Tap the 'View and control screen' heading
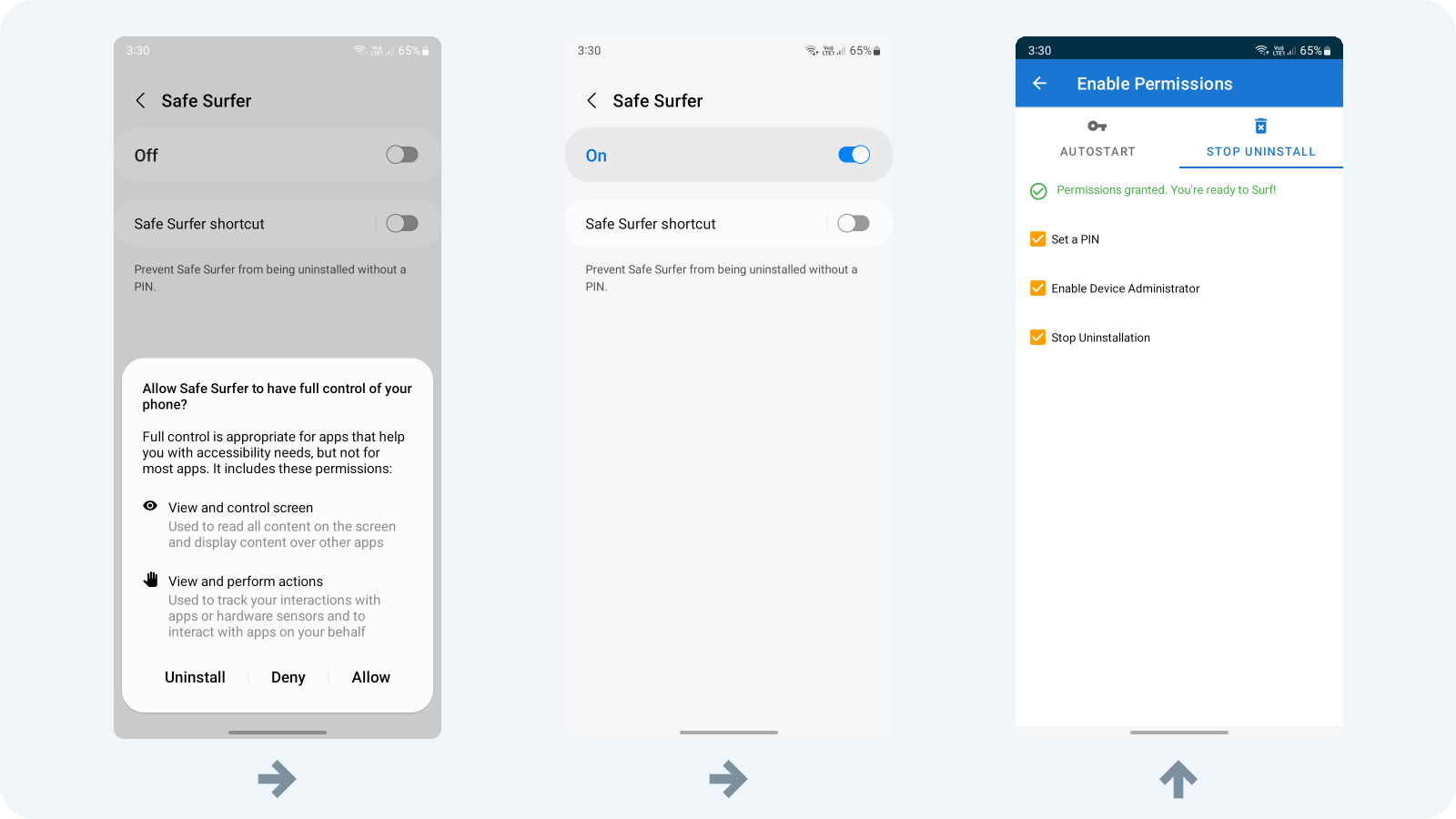The width and height of the screenshot is (1456, 819). 240,508
